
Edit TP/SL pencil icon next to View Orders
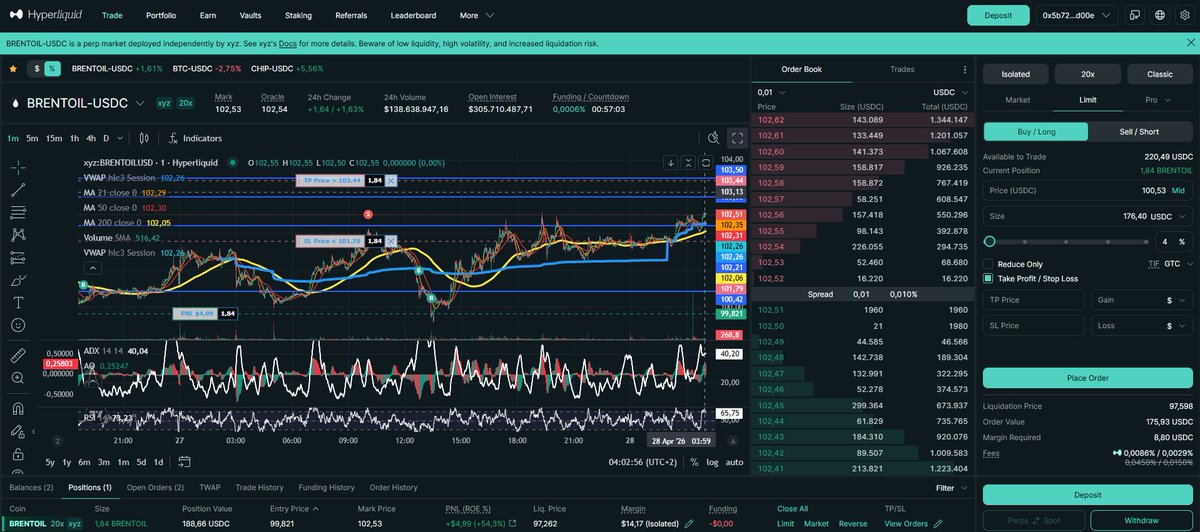(937, 523)
